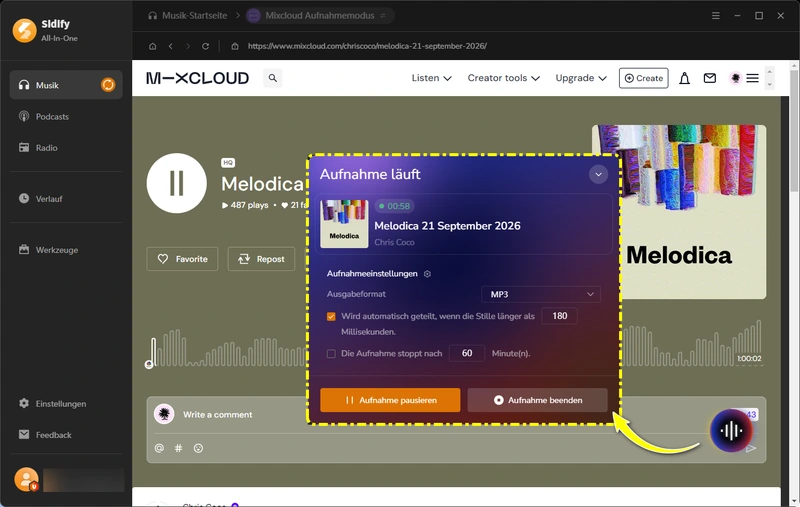
Task: Click the Create button
Action: 643,78
